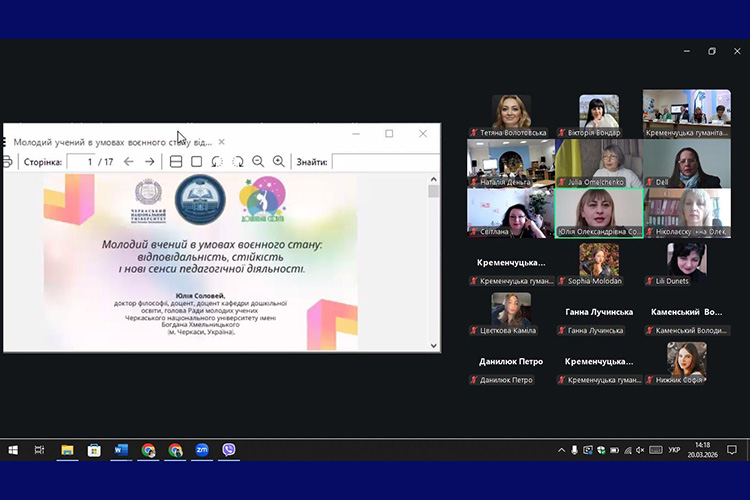Image resolution: width=750 pixels, height=500 pixels.
Task: Select continuous scroll page view icon
Action: point(176,162)
